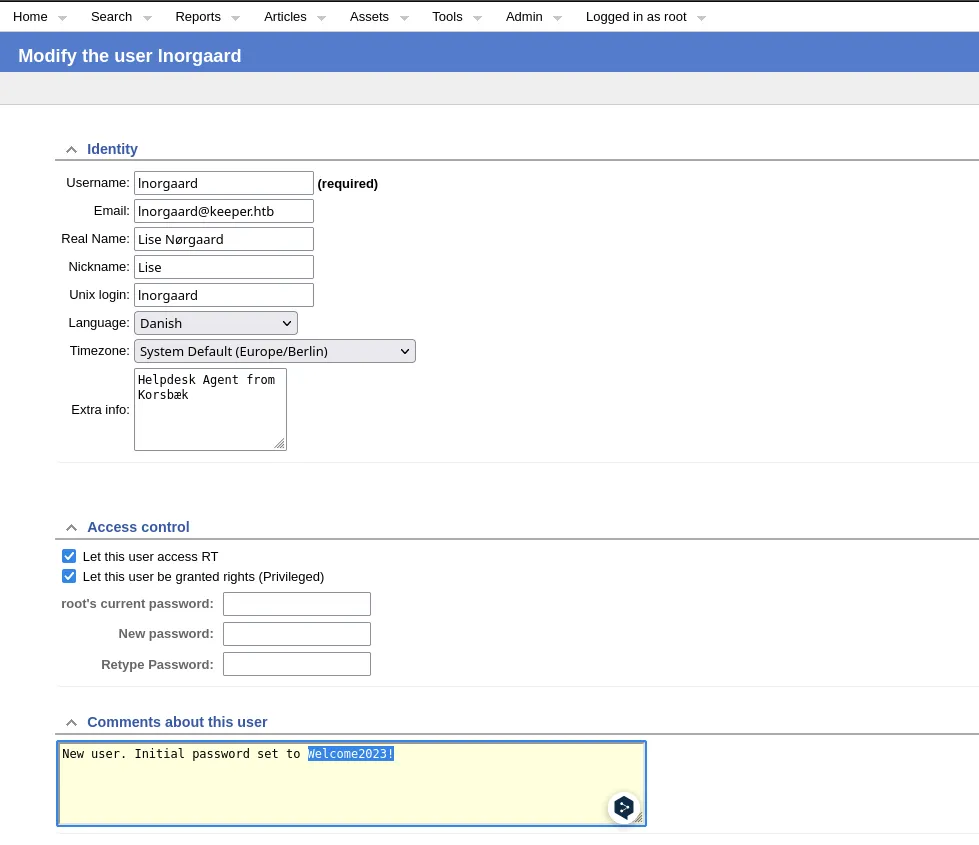Open the Admin menu
This screenshot has width=979, height=845.
coord(524,17)
